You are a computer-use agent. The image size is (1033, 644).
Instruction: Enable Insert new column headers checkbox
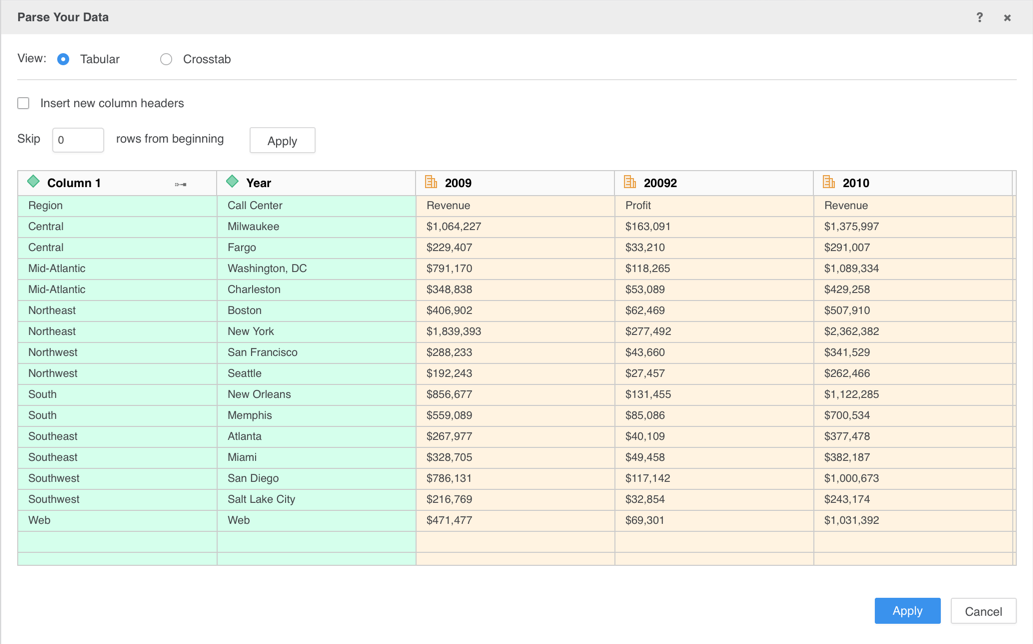pos(24,103)
